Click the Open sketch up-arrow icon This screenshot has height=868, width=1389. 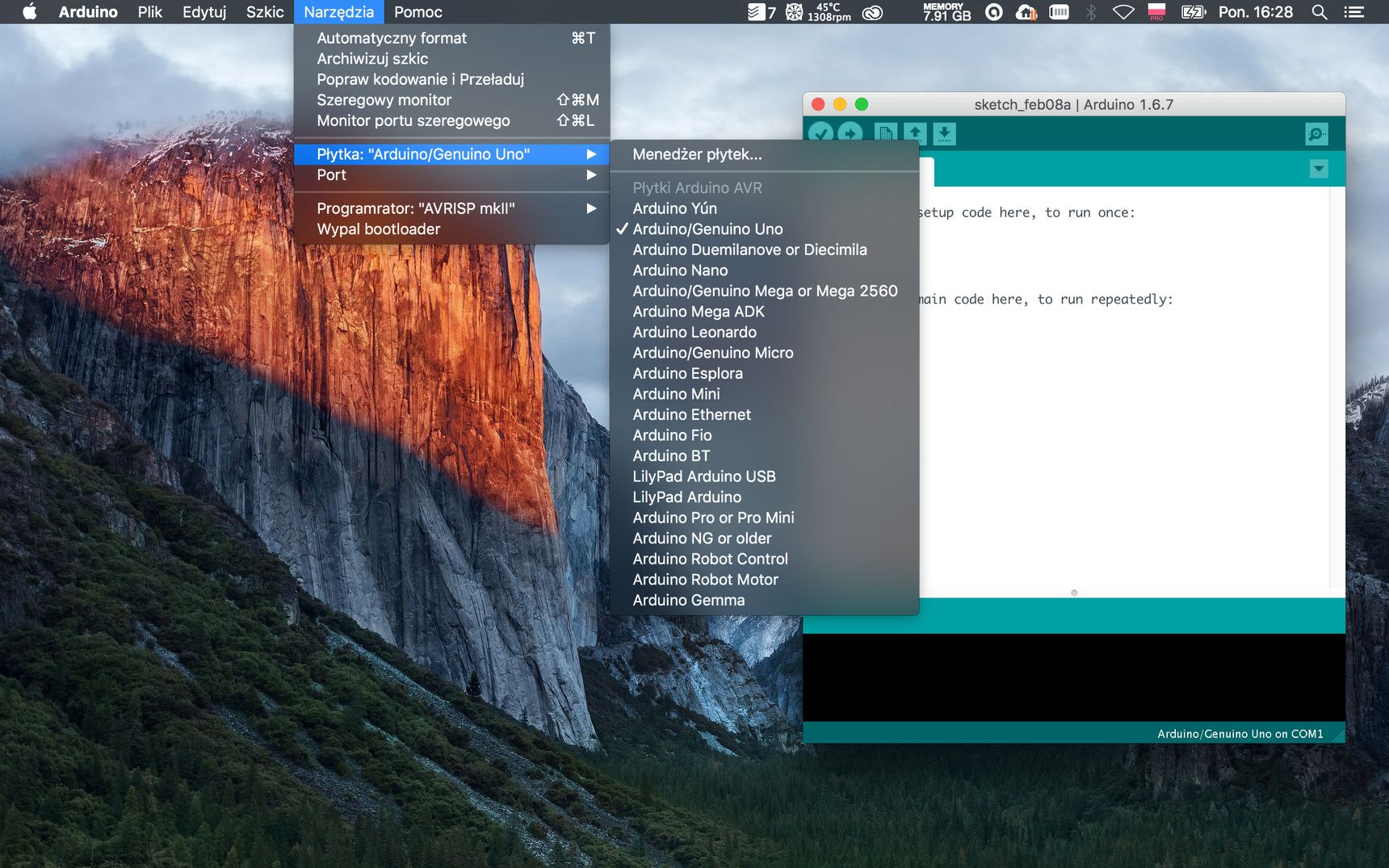click(915, 133)
